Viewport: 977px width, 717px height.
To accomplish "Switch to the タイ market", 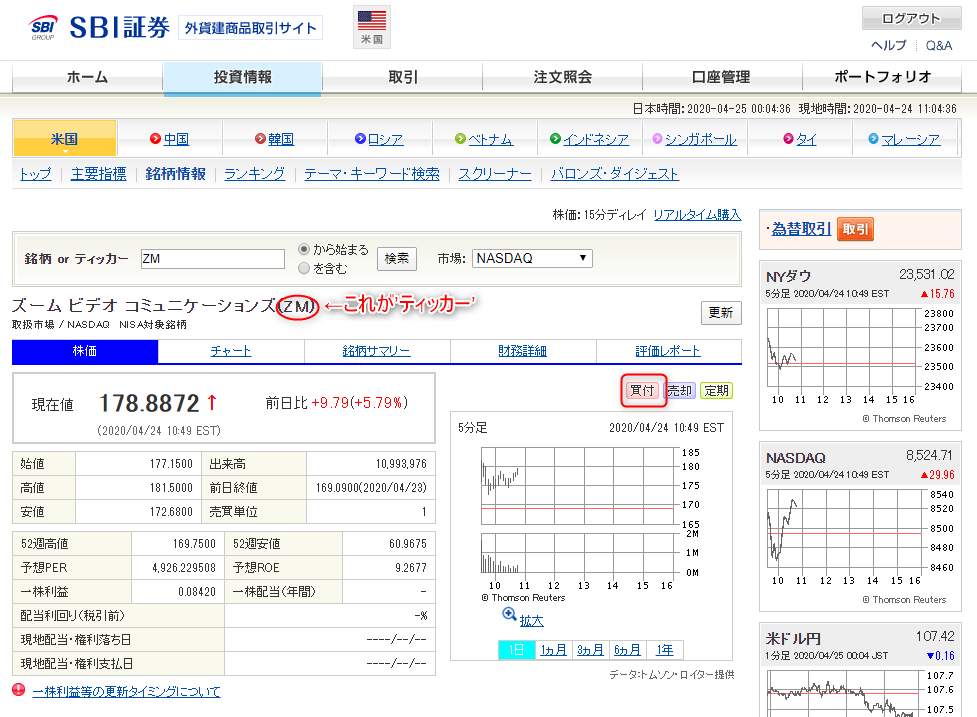I will tap(806, 140).
